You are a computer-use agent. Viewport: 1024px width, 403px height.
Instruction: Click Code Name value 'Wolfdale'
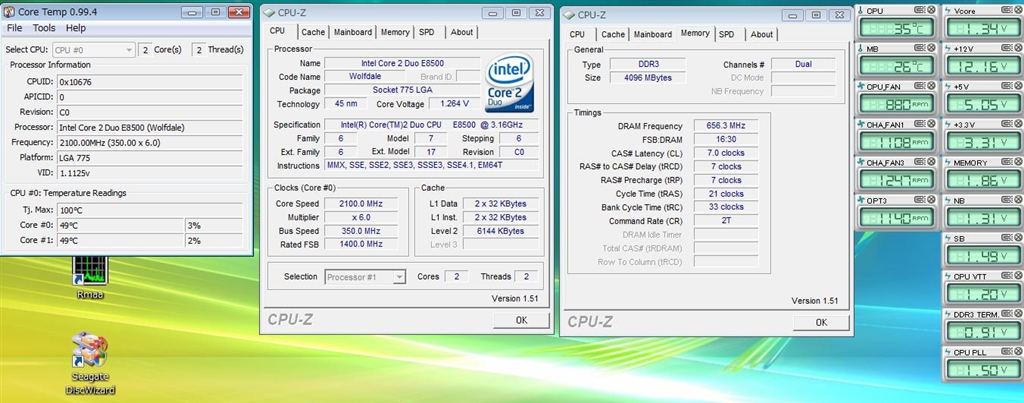[364, 76]
